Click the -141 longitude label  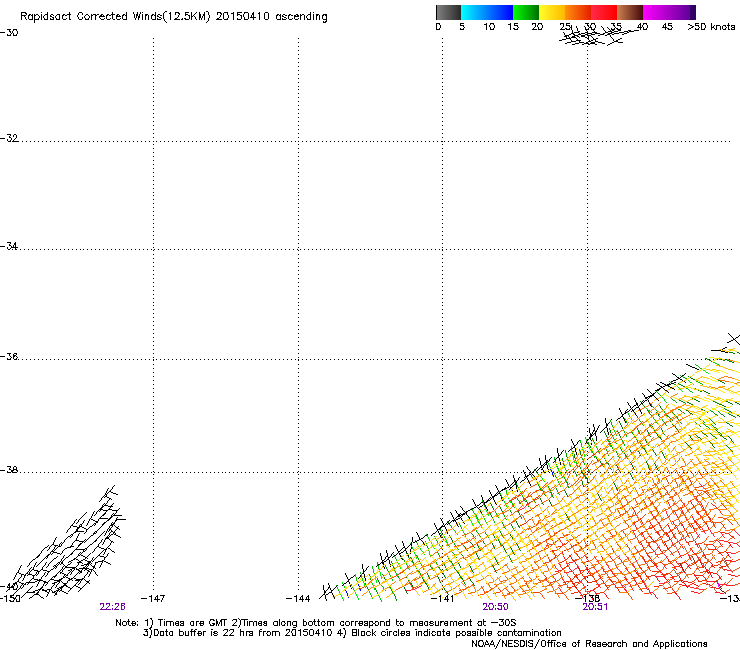click(442, 599)
